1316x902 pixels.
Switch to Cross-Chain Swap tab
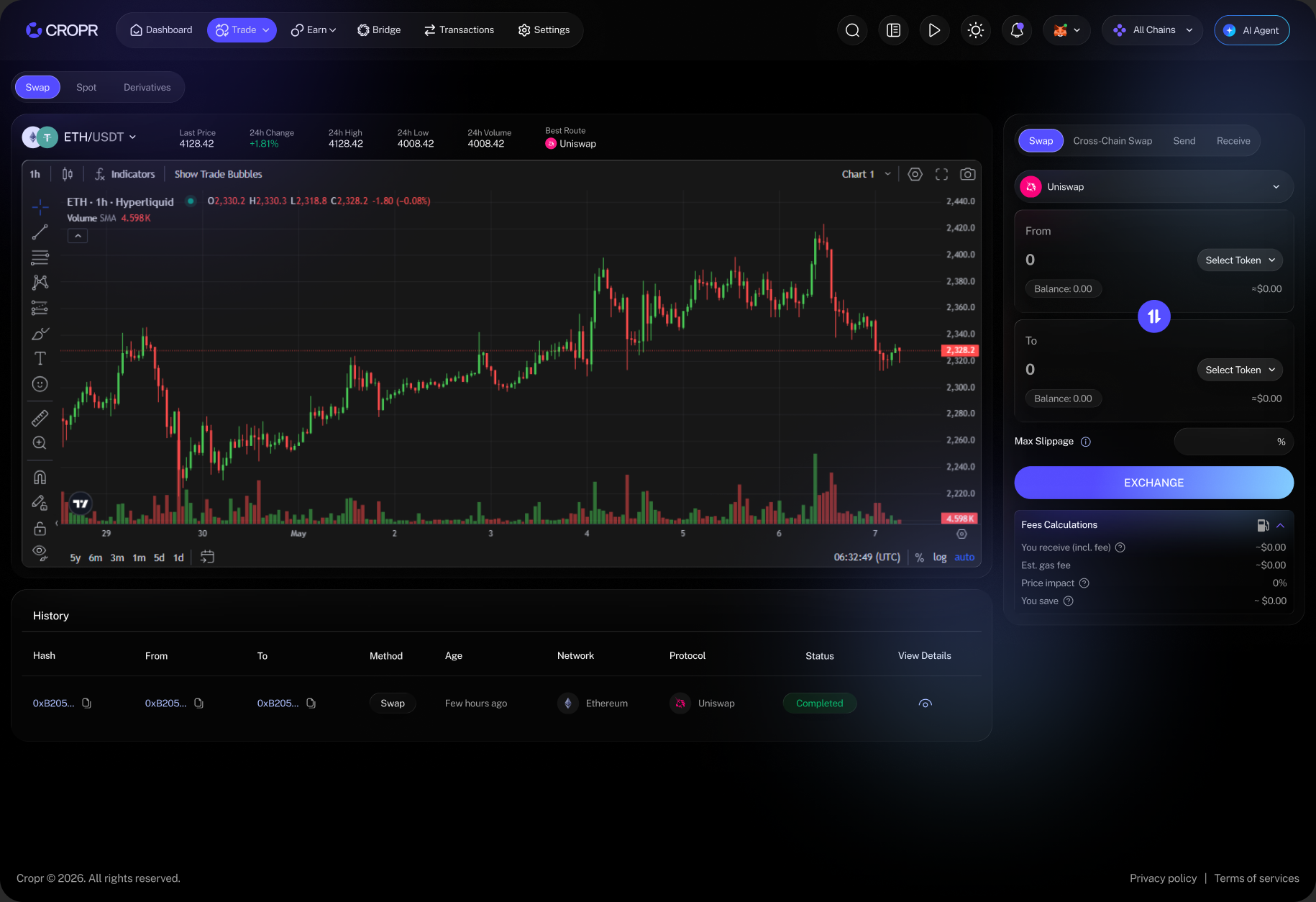pos(1112,141)
